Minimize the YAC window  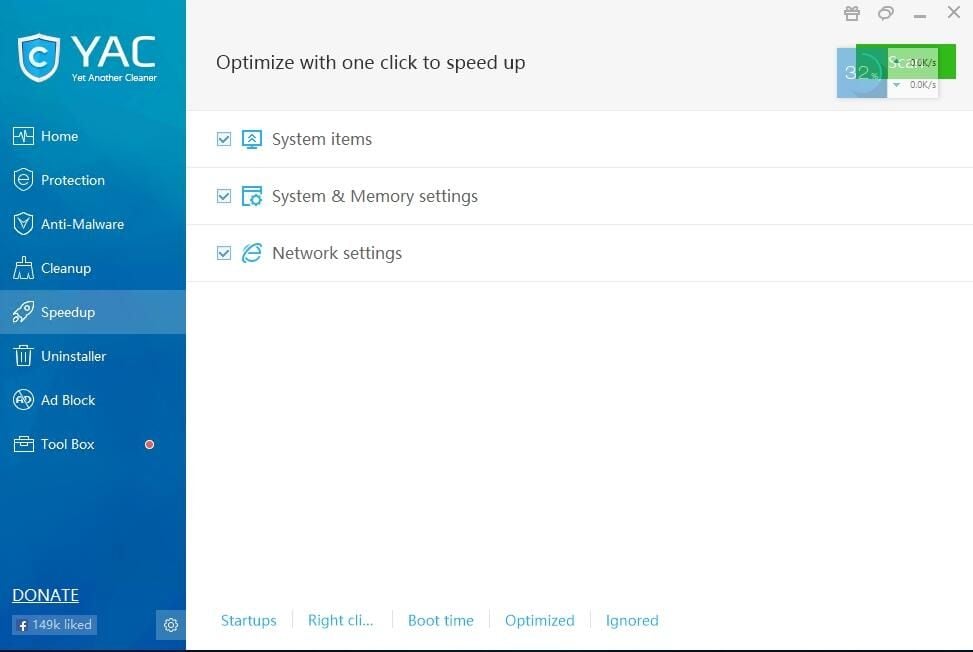(920, 15)
